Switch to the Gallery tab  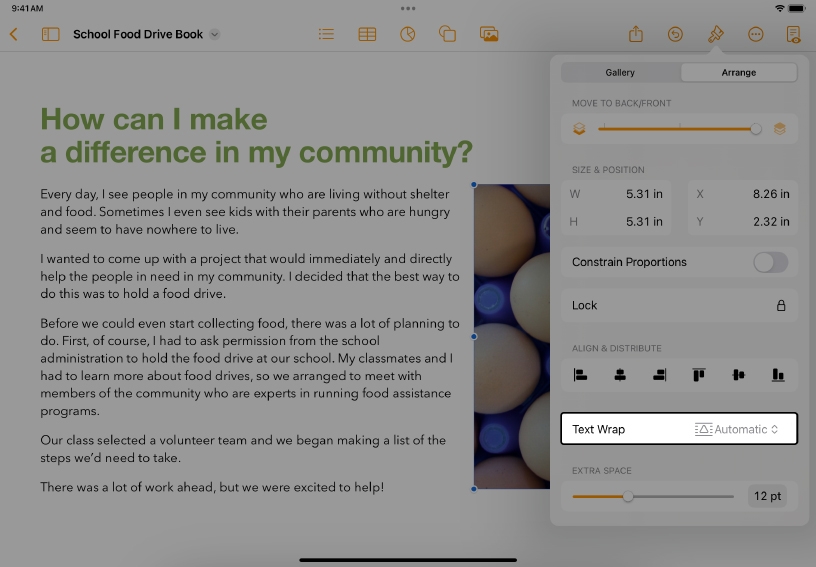tap(620, 73)
